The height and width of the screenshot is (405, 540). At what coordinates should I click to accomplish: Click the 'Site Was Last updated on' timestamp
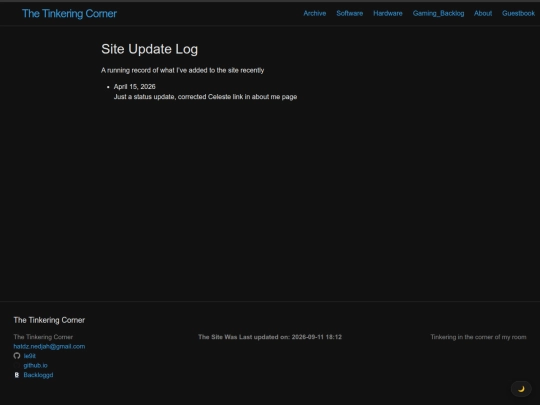pos(270,337)
